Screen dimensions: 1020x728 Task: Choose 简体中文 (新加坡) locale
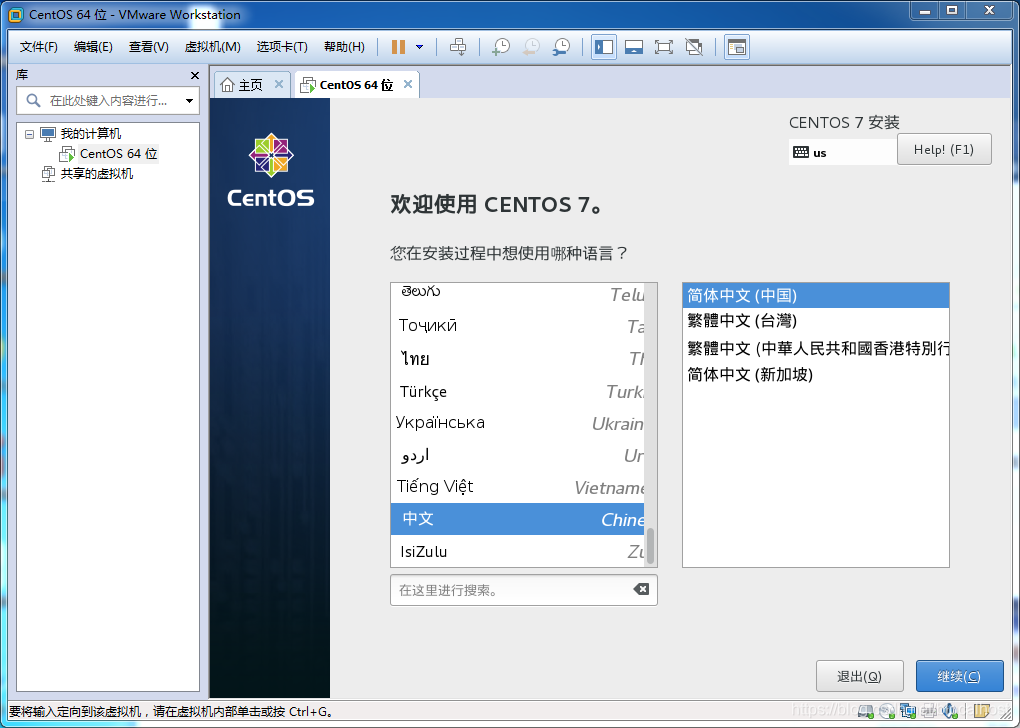[x=816, y=375]
